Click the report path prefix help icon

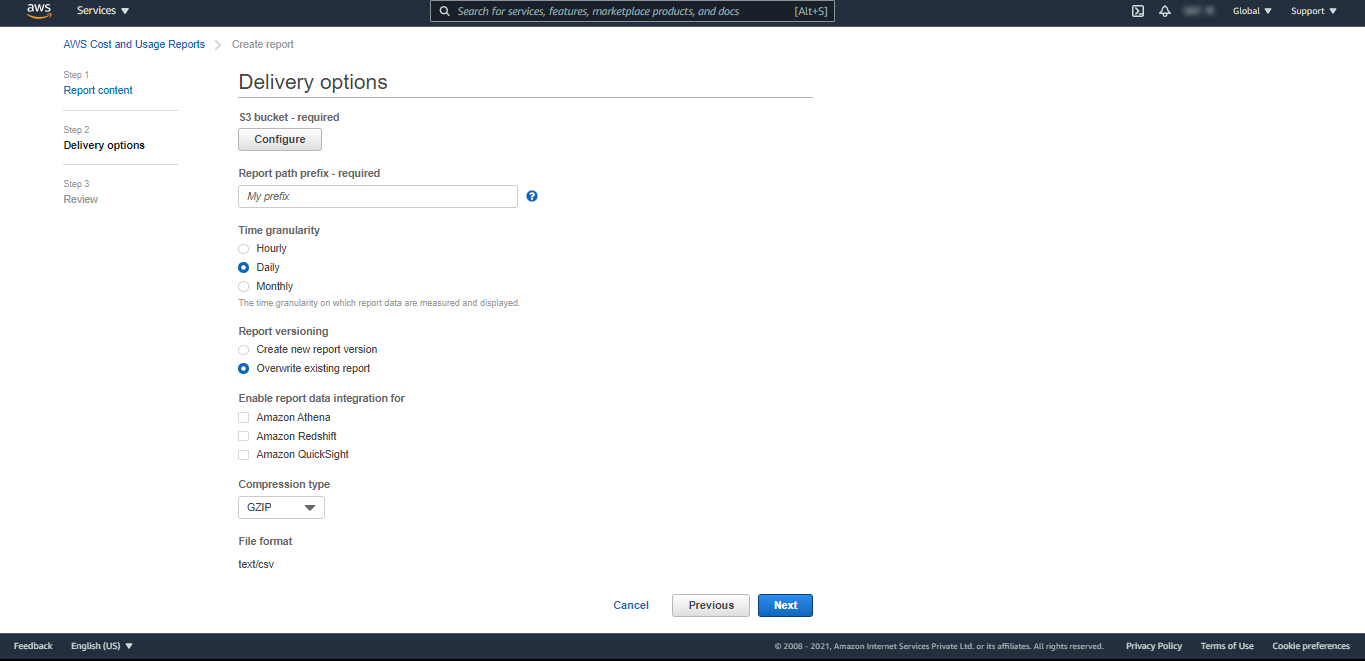tap(532, 196)
